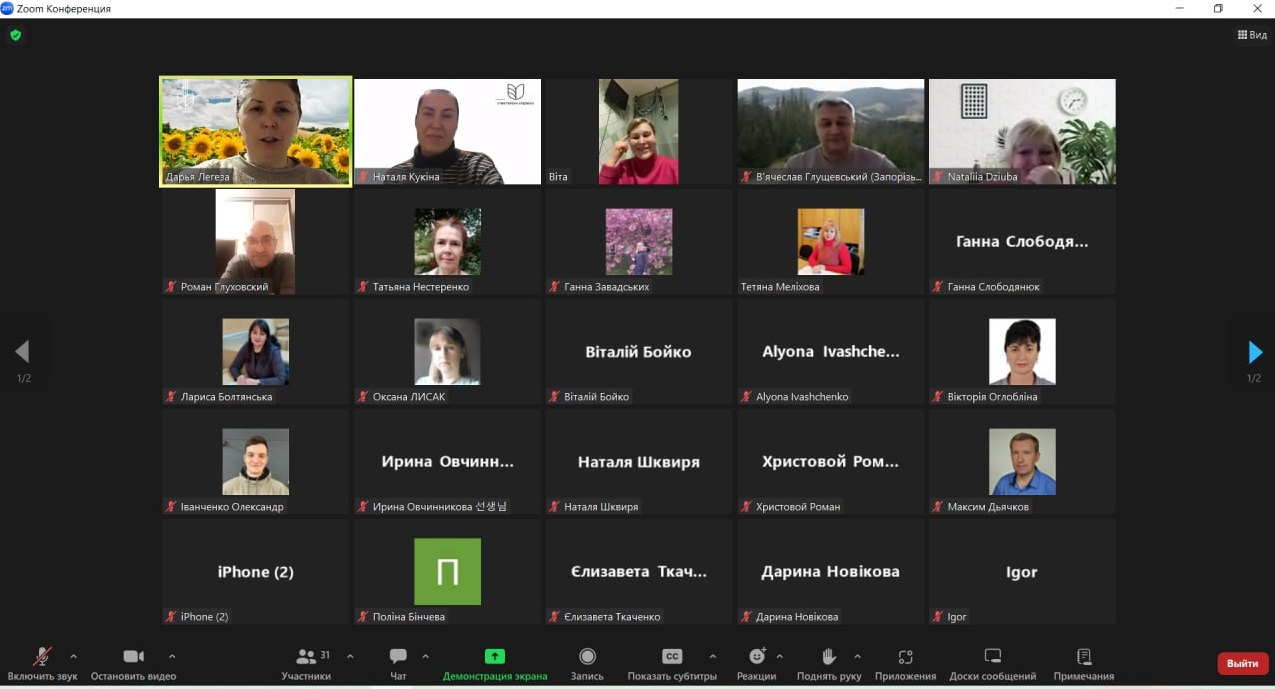Expand the chat options chevron
This screenshot has width=1275, height=689.
[426, 656]
